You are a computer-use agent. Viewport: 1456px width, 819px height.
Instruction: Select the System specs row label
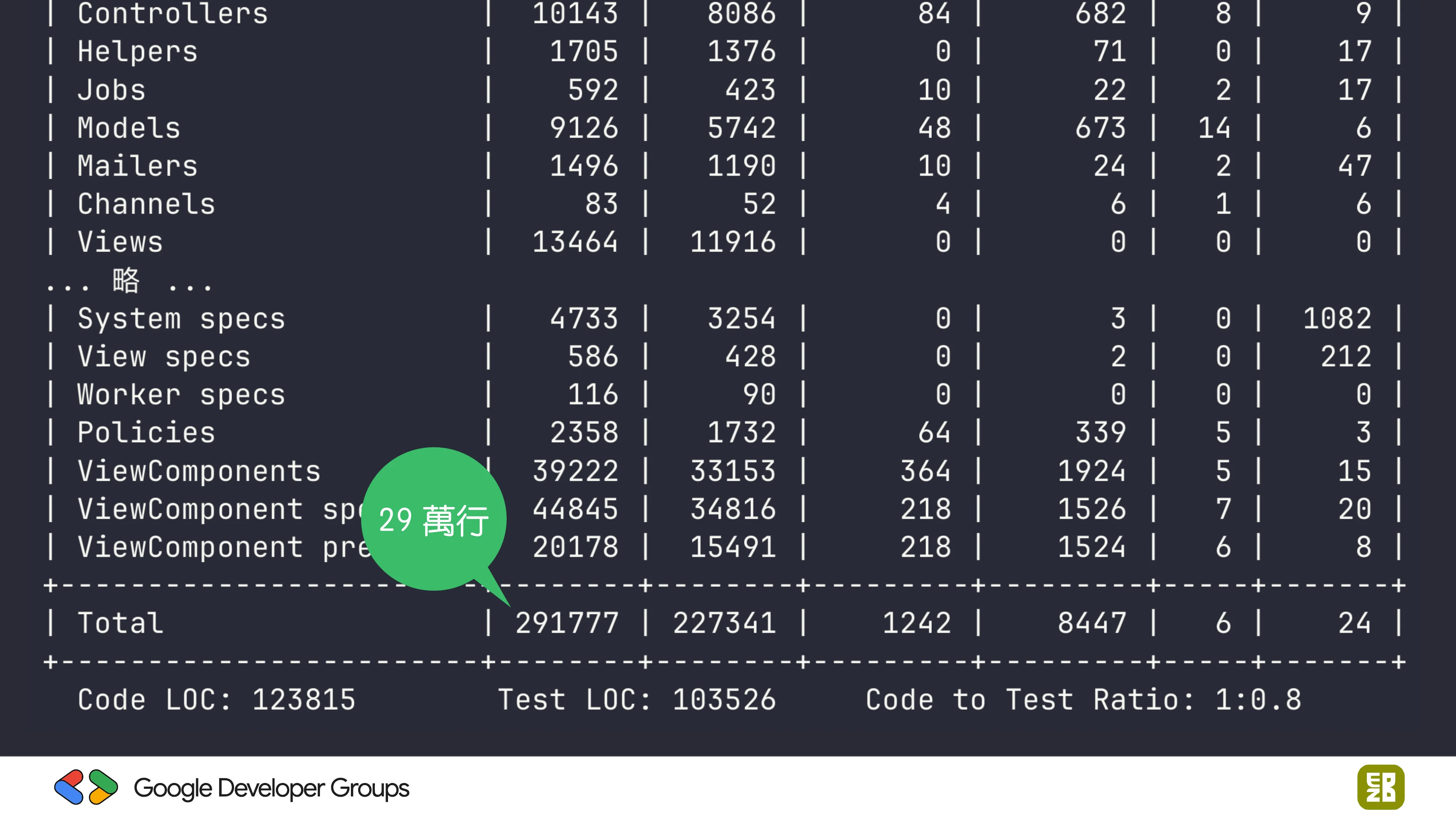[181, 318]
